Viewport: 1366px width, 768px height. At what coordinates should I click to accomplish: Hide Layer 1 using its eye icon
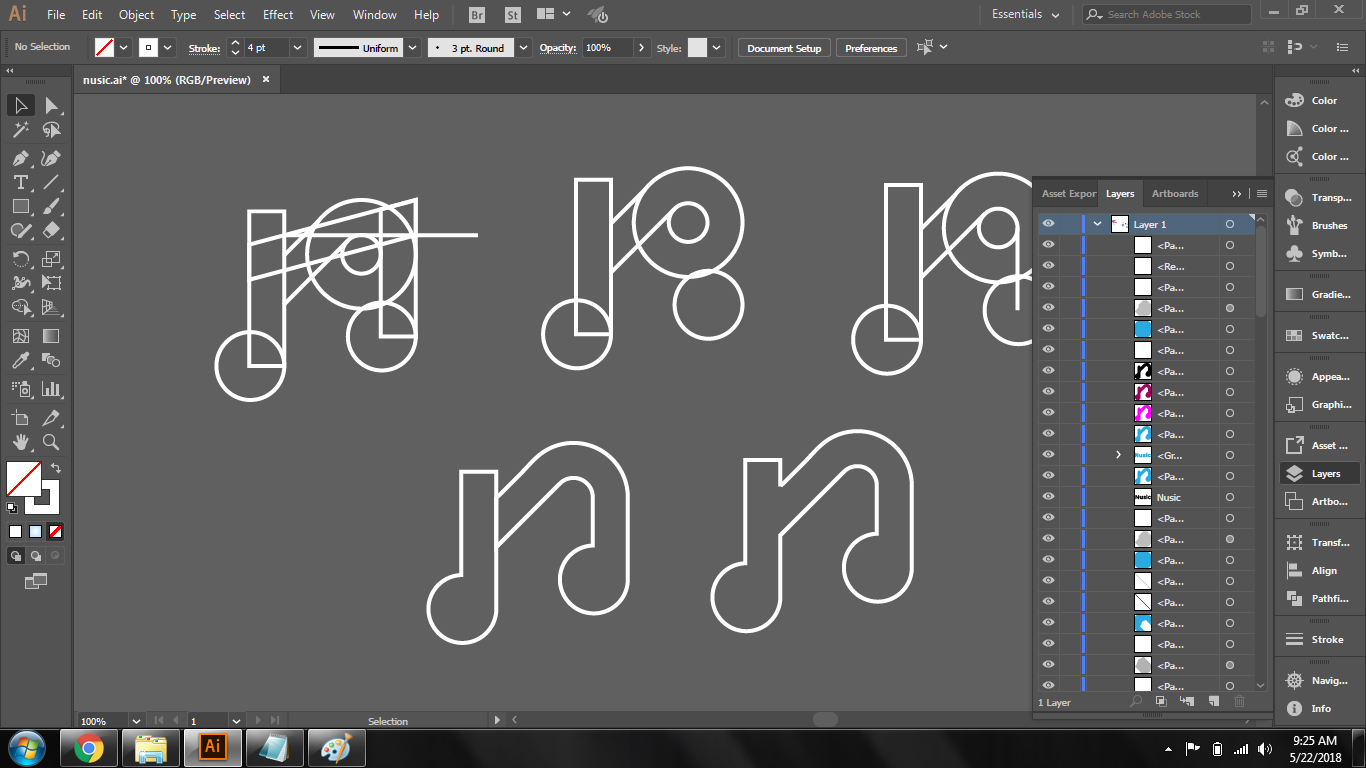1048,224
